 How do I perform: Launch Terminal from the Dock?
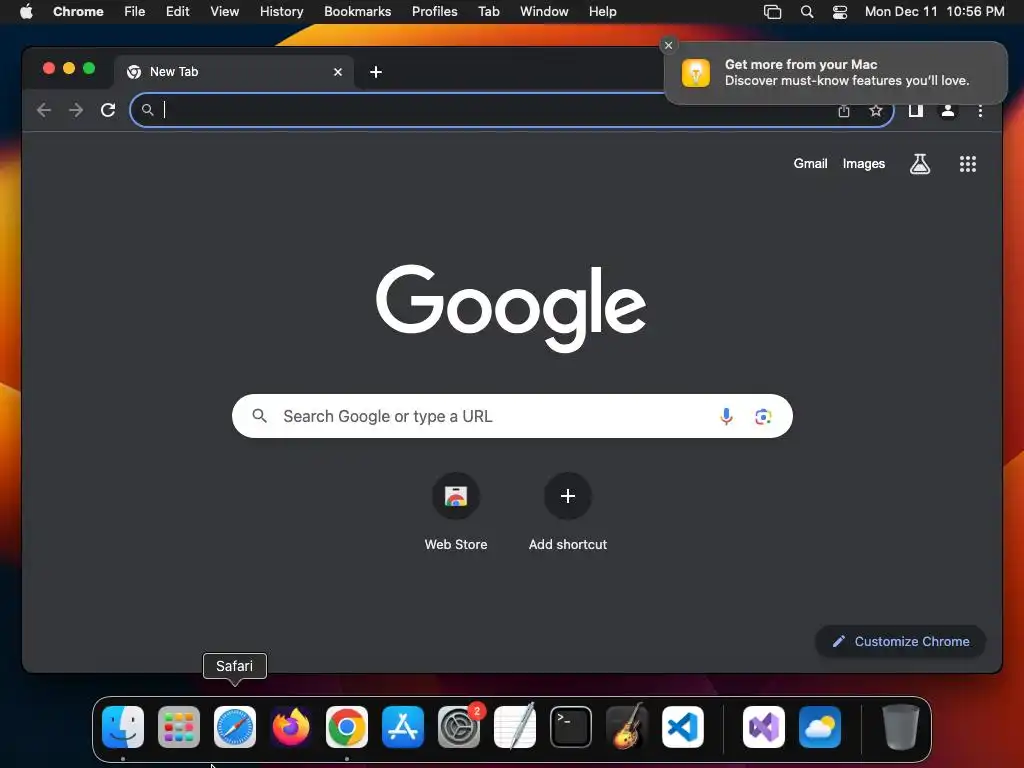[x=571, y=727]
